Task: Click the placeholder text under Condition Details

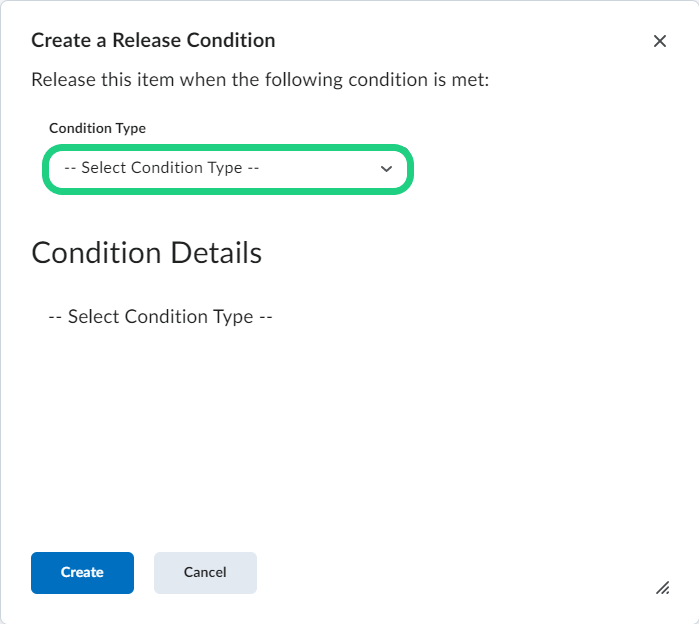Action: click(160, 317)
